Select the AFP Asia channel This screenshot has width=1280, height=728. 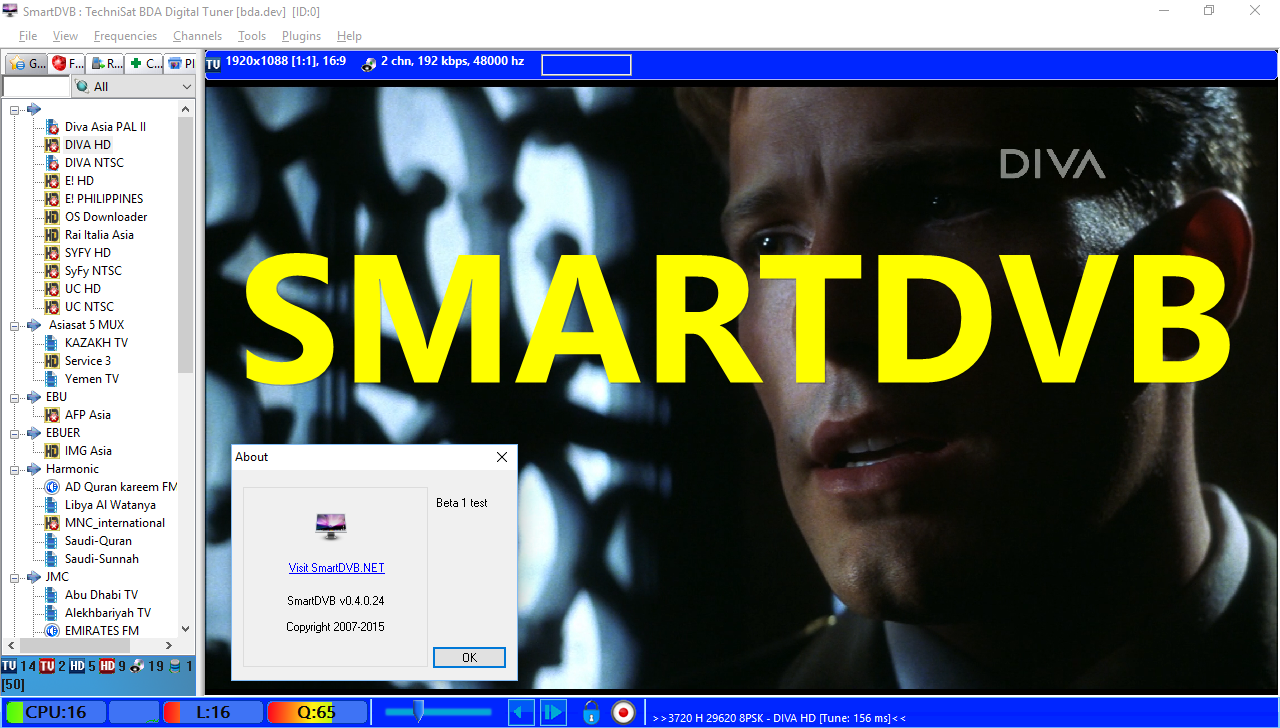[88, 415]
